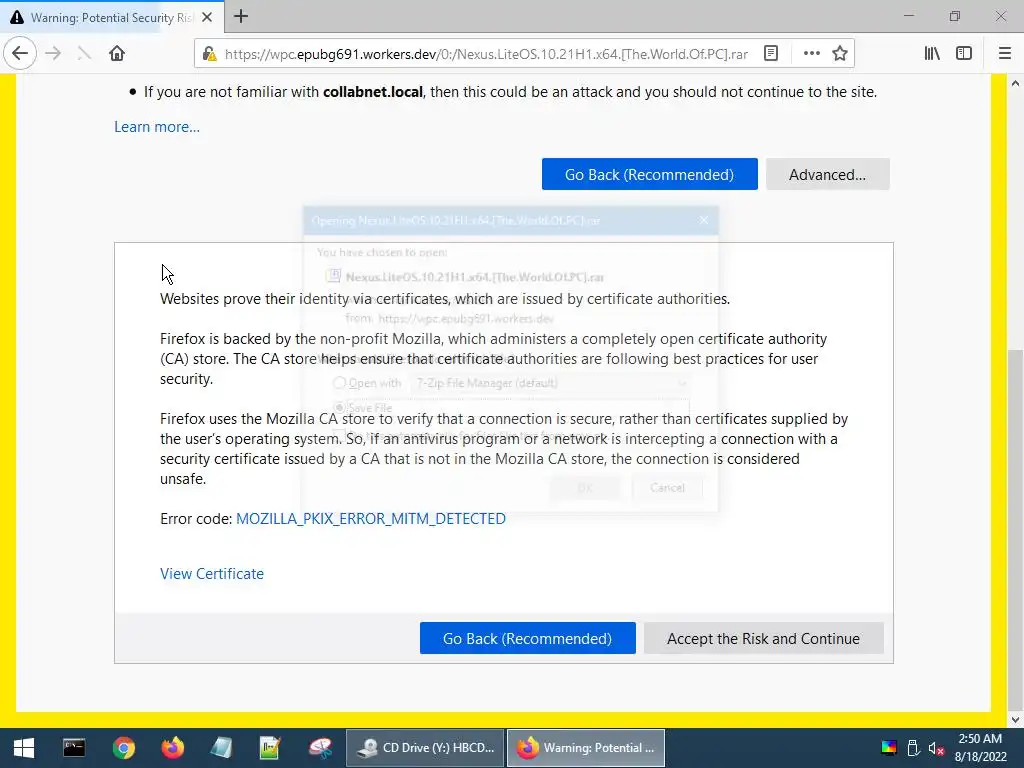Open the Firefox hamburger menu
The image size is (1024, 768).
1005,54
